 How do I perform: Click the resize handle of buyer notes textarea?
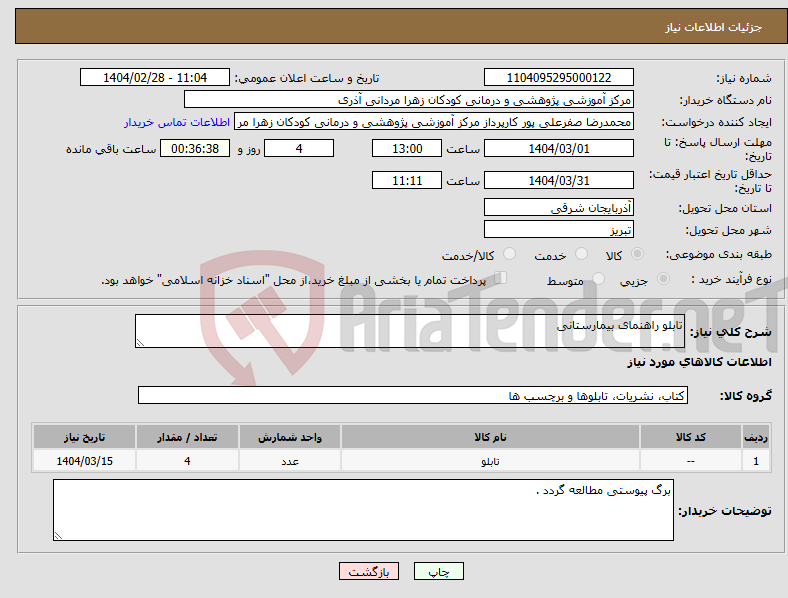point(58,536)
